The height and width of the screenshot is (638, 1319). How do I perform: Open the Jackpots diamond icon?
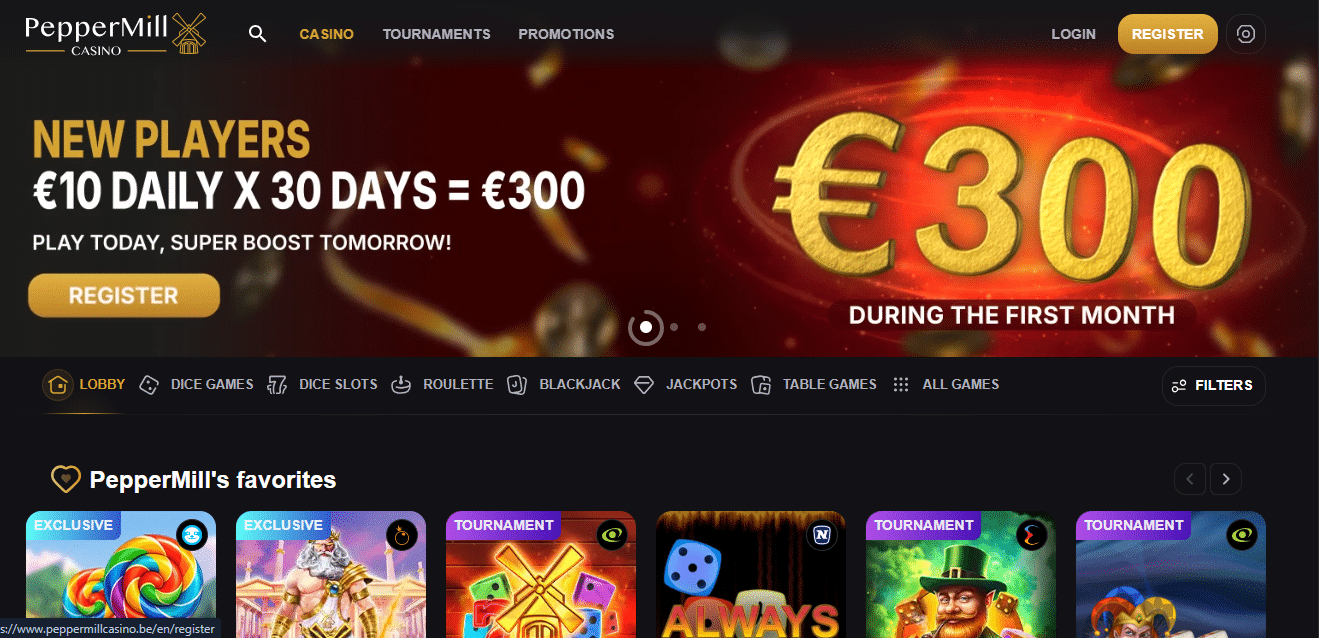[x=644, y=385]
